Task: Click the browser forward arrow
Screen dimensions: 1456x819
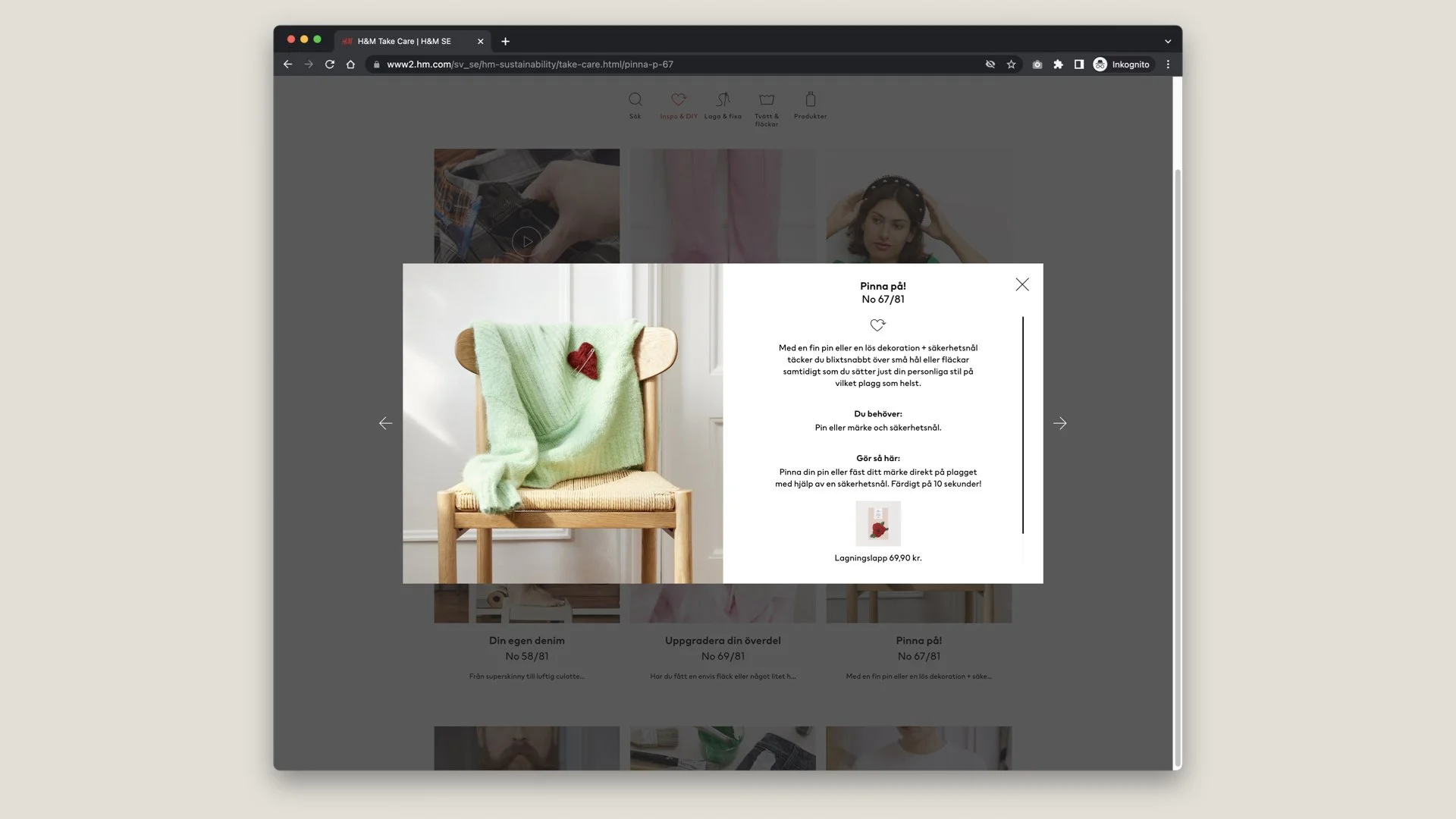Action: [309, 64]
